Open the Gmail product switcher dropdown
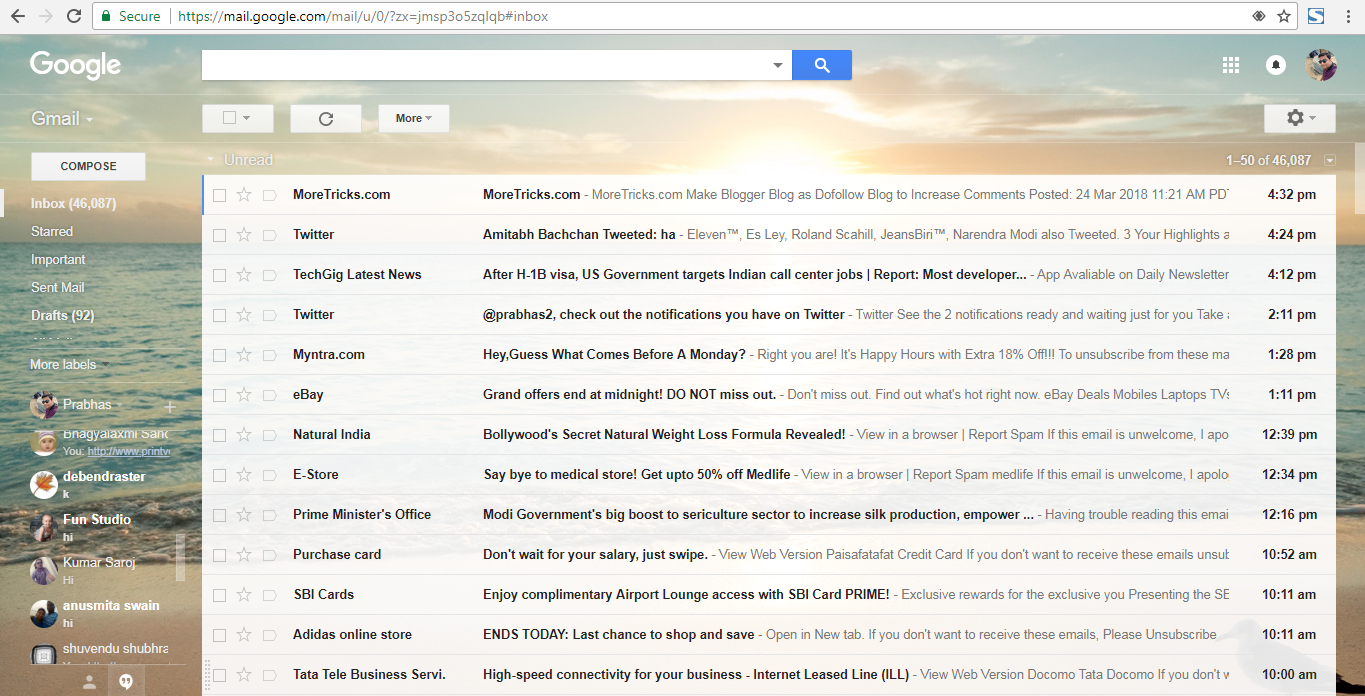The image size is (1365, 696). (x=62, y=119)
